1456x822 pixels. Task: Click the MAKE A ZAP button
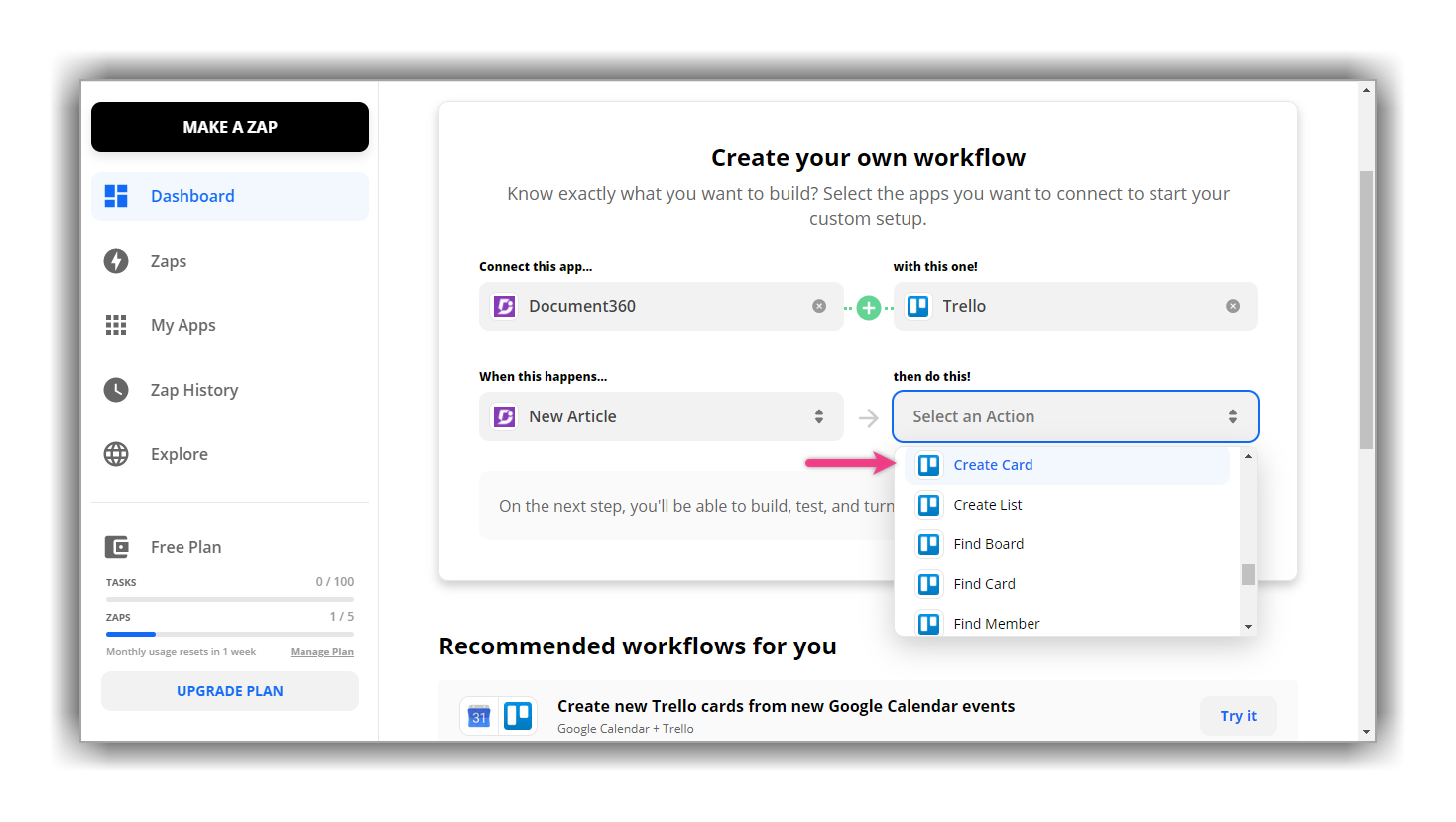pos(230,127)
